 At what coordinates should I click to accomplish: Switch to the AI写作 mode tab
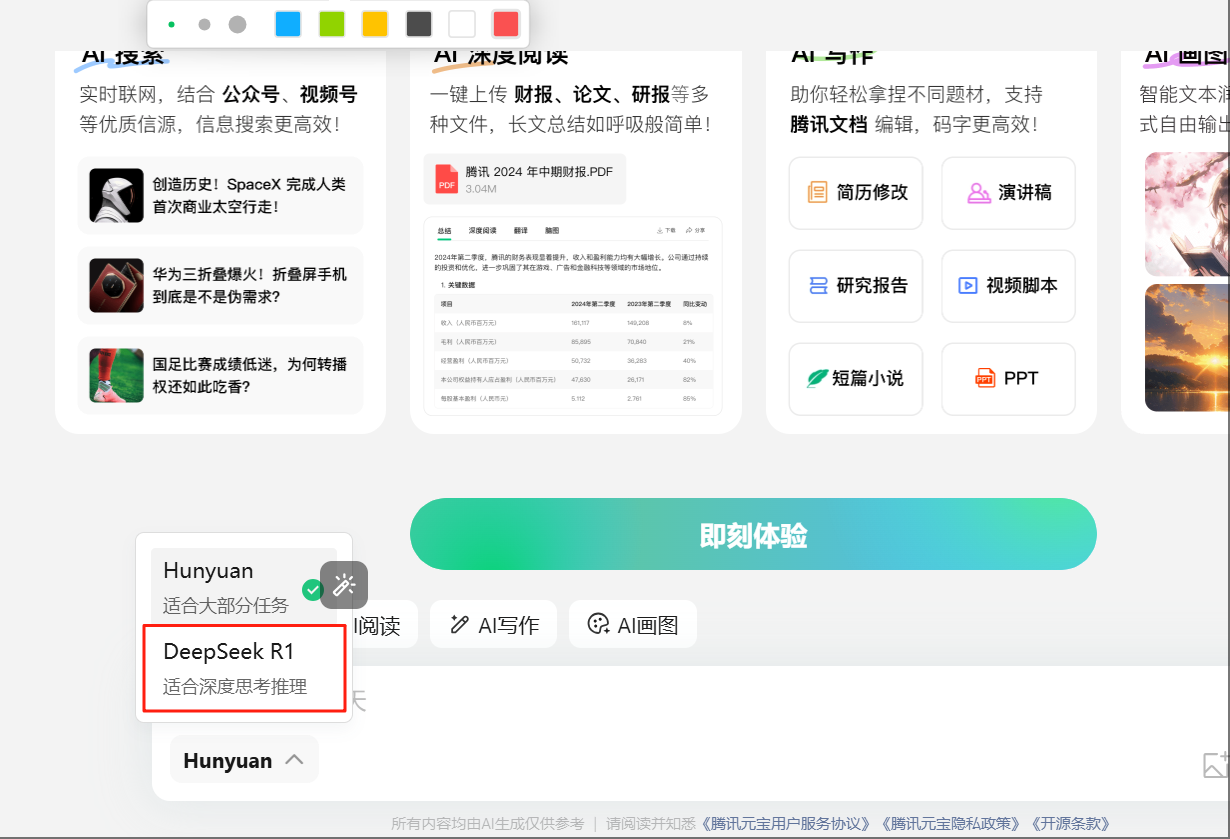(493, 625)
